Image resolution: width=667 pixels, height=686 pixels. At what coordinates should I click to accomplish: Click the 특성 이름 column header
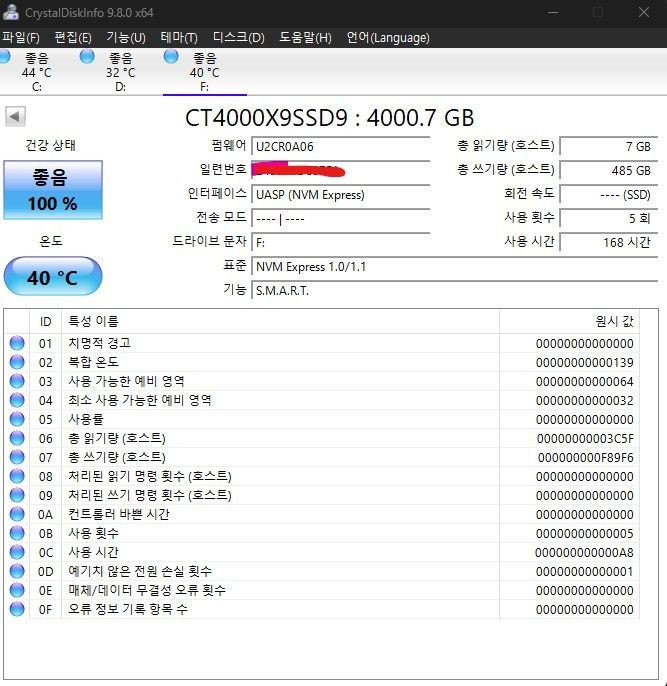click(x=280, y=322)
